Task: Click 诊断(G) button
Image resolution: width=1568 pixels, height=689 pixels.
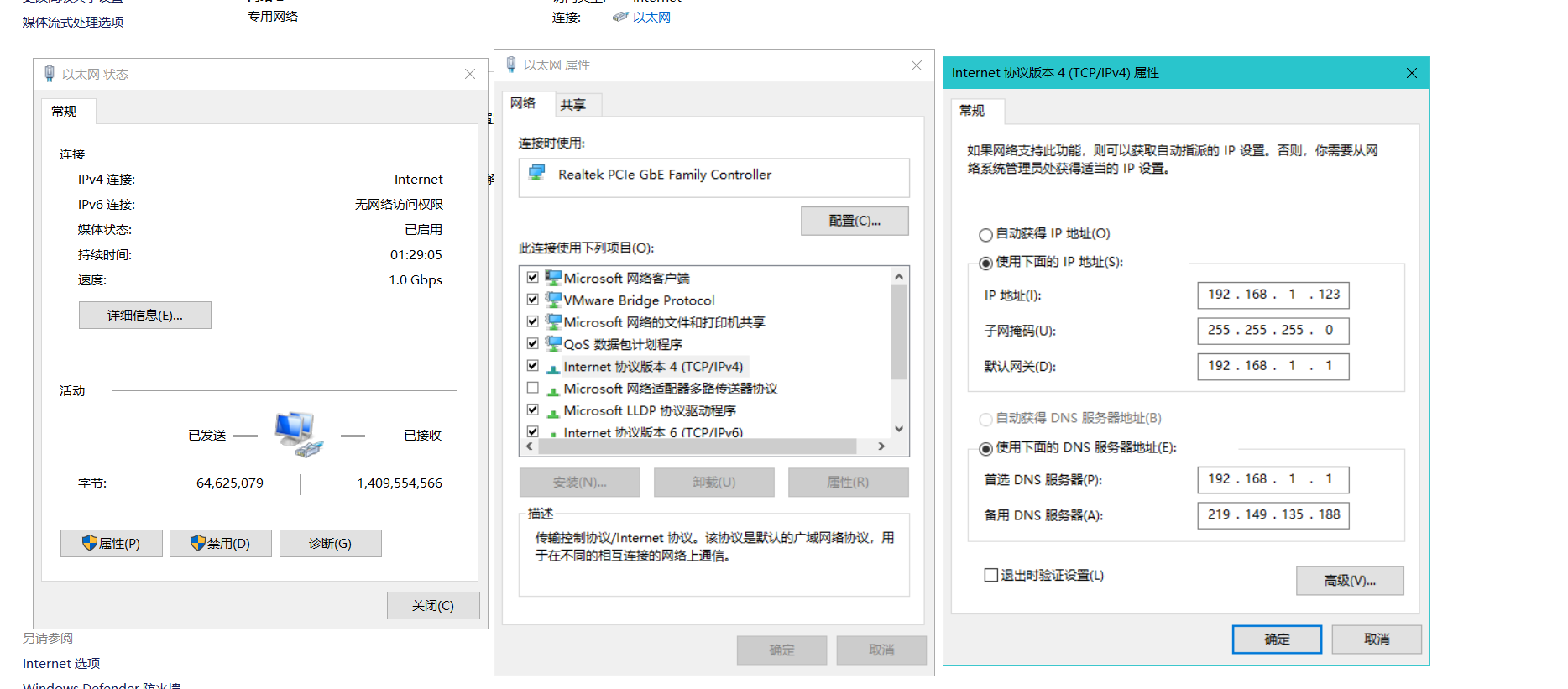Action: click(331, 544)
